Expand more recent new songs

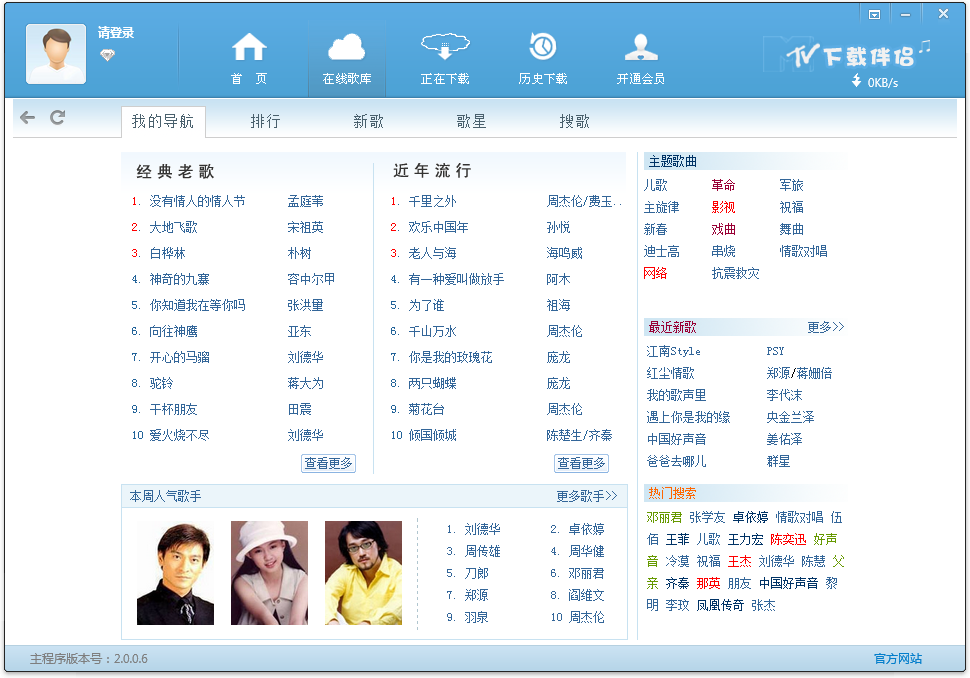tap(825, 327)
